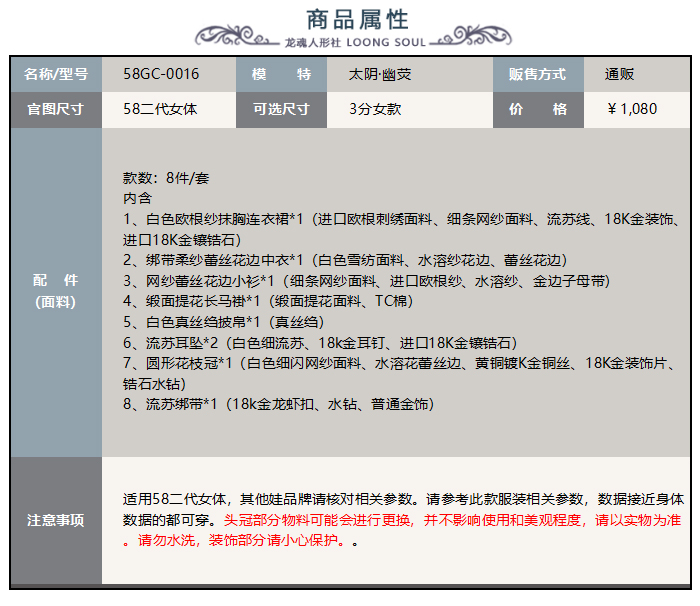Select the 58二代女体 size value
The width and height of the screenshot is (700, 606).
pyautogui.click(x=160, y=109)
